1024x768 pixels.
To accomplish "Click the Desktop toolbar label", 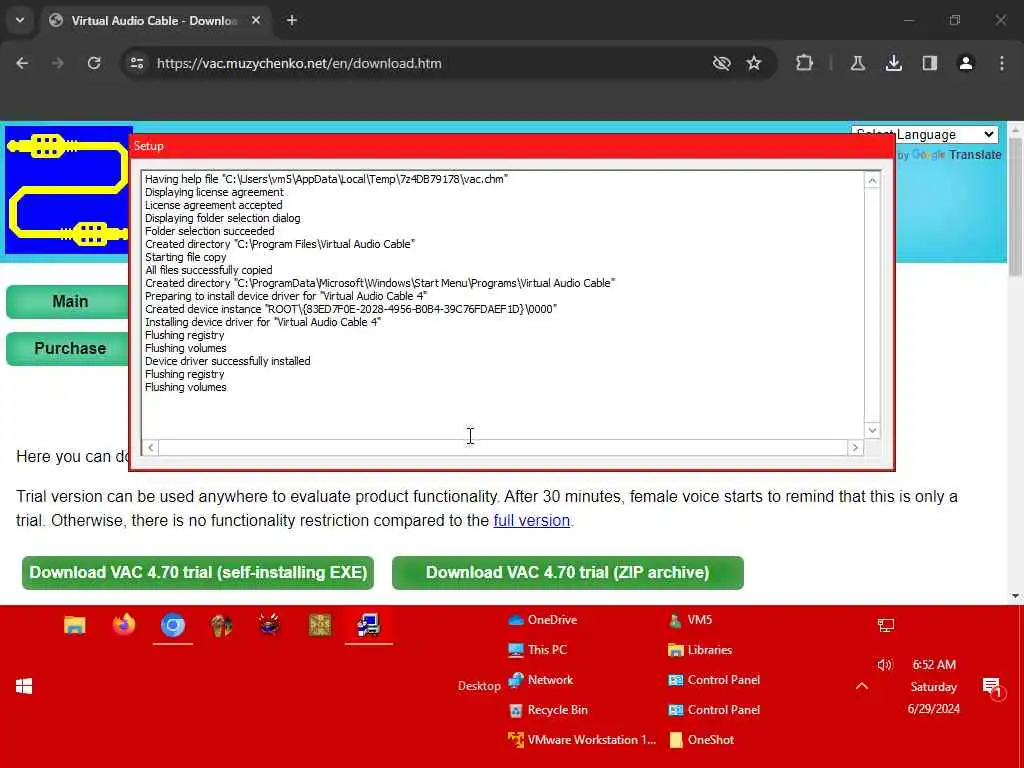I will click(x=479, y=686).
